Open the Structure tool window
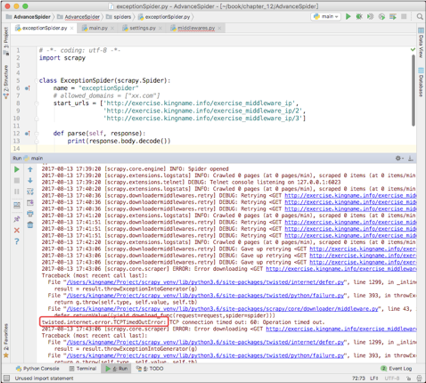The image size is (426, 383). [6, 82]
